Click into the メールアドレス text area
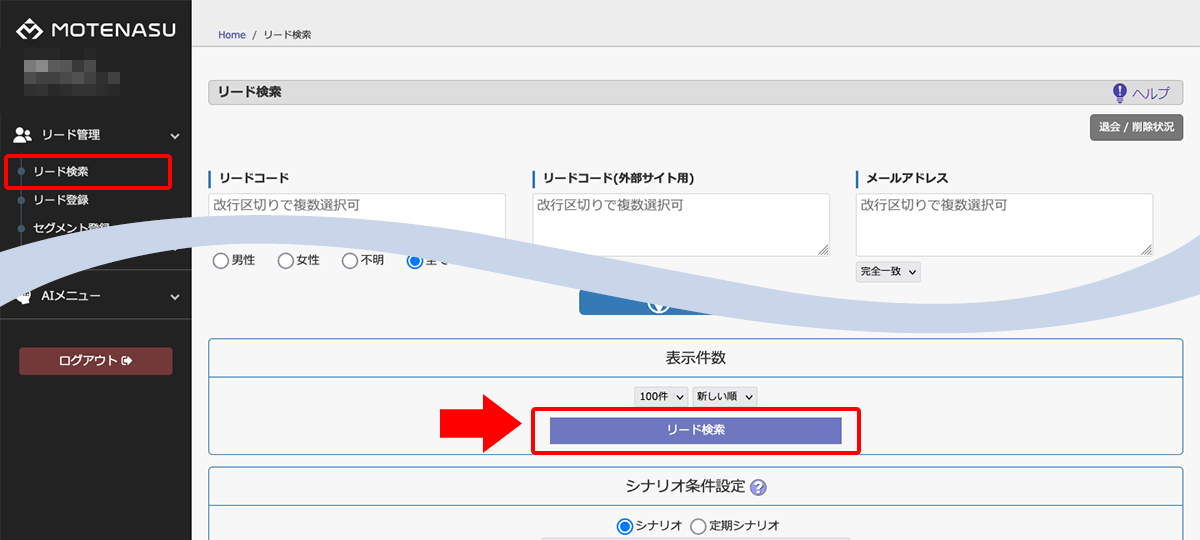 coord(1003,224)
